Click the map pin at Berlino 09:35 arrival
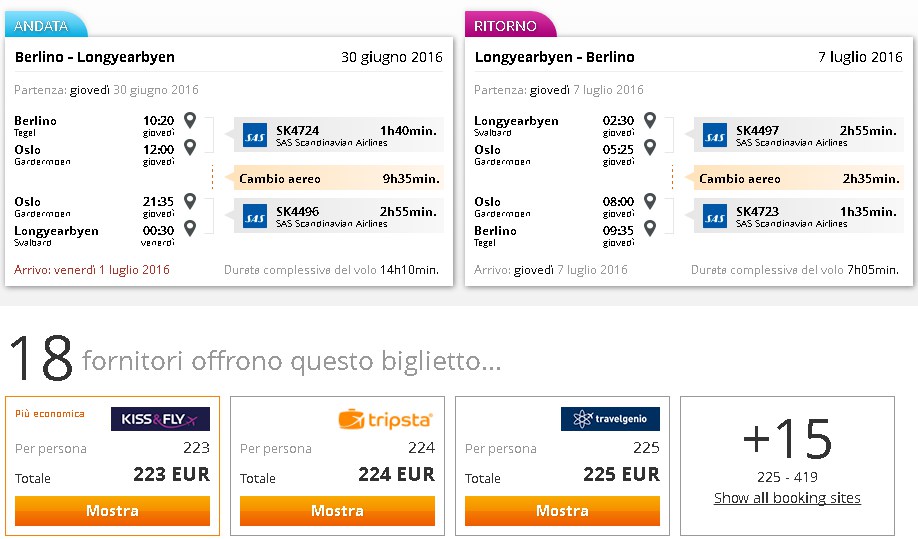The width and height of the screenshot is (918, 539). [650, 228]
